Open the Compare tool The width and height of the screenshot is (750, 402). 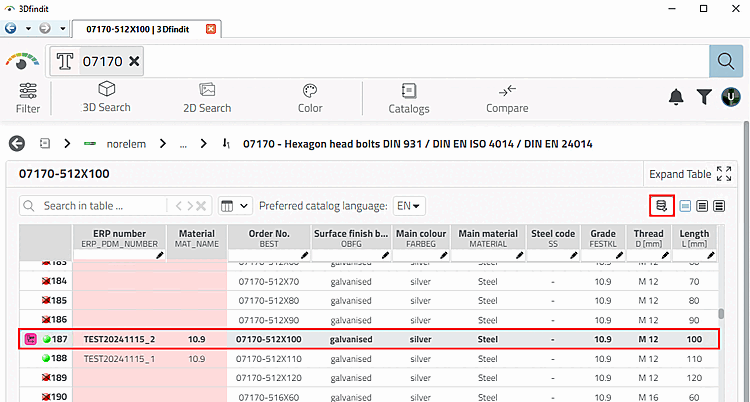pyautogui.click(x=507, y=99)
